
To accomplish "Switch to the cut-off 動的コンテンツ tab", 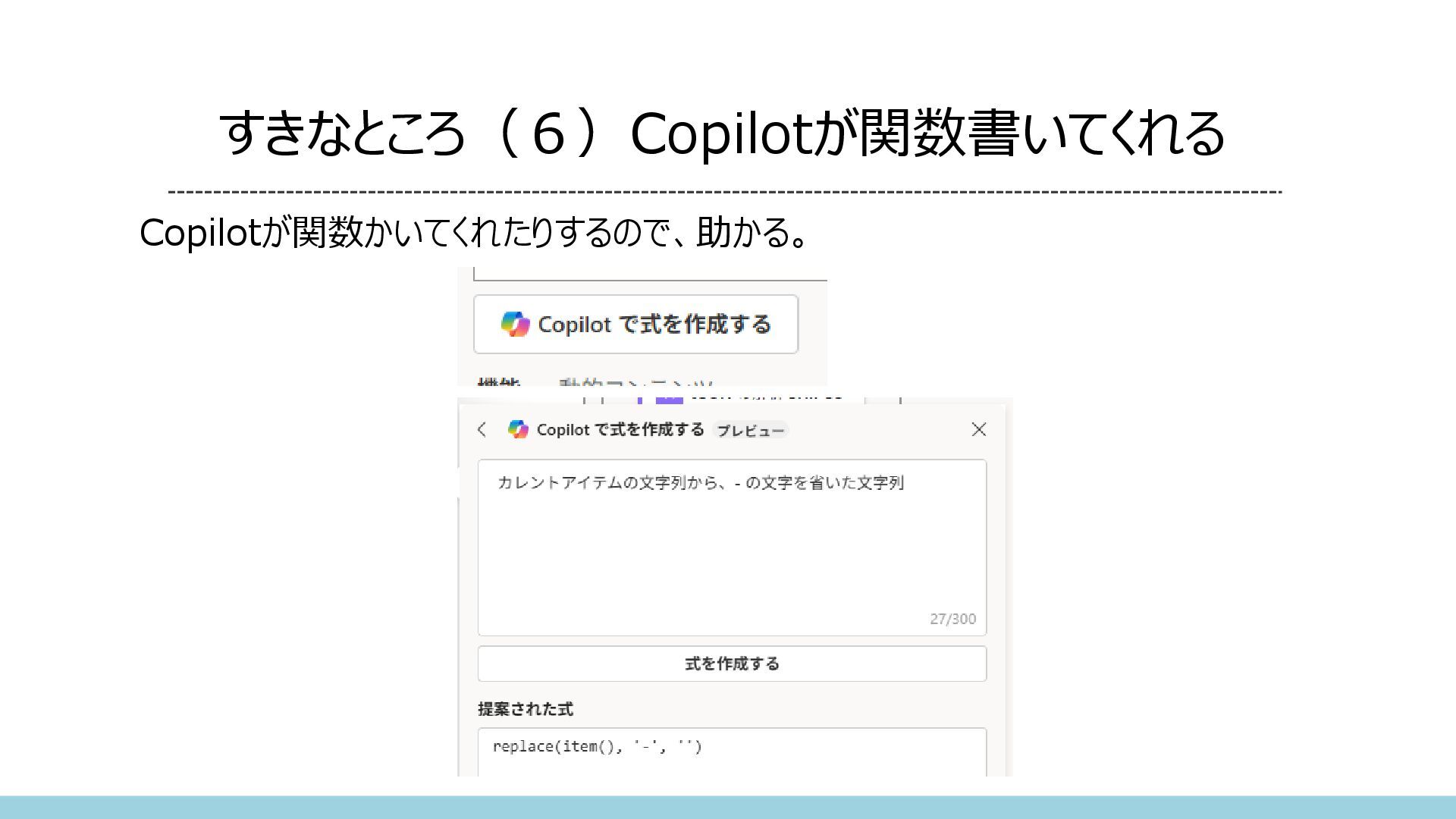I will [x=635, y=382].
